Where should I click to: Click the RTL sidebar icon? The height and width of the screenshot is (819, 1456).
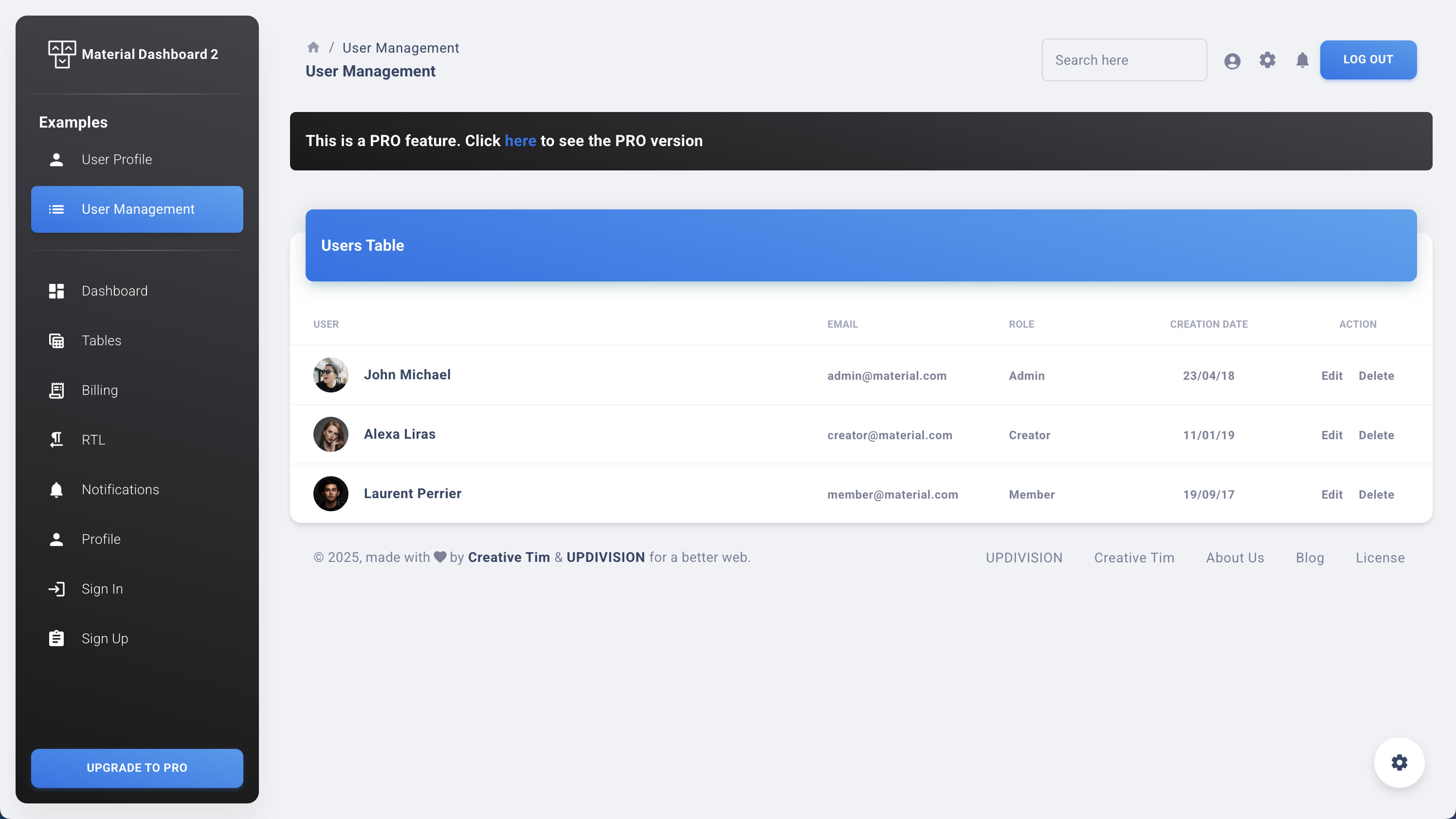point(56,440)
